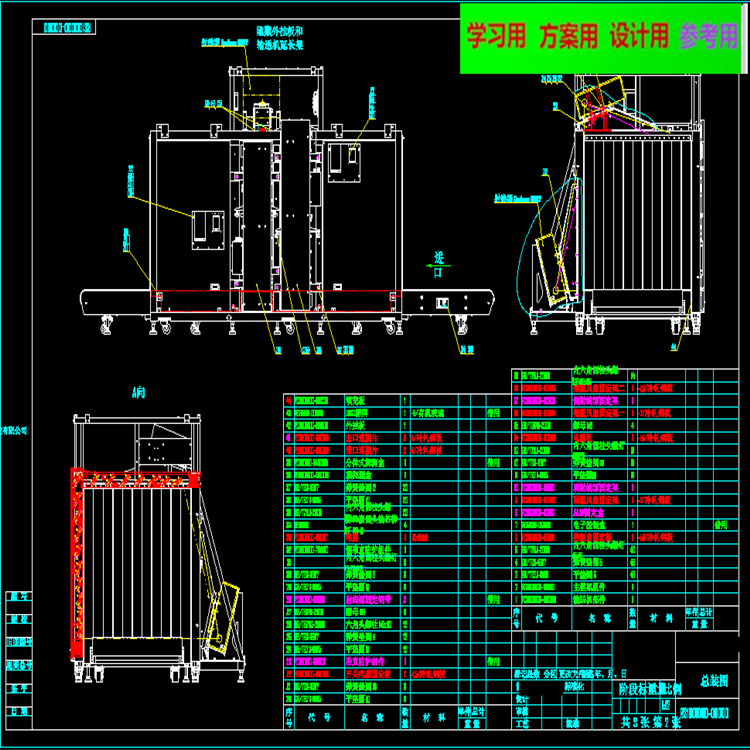Click the 总装图 title block label

[x=714, y=681]
